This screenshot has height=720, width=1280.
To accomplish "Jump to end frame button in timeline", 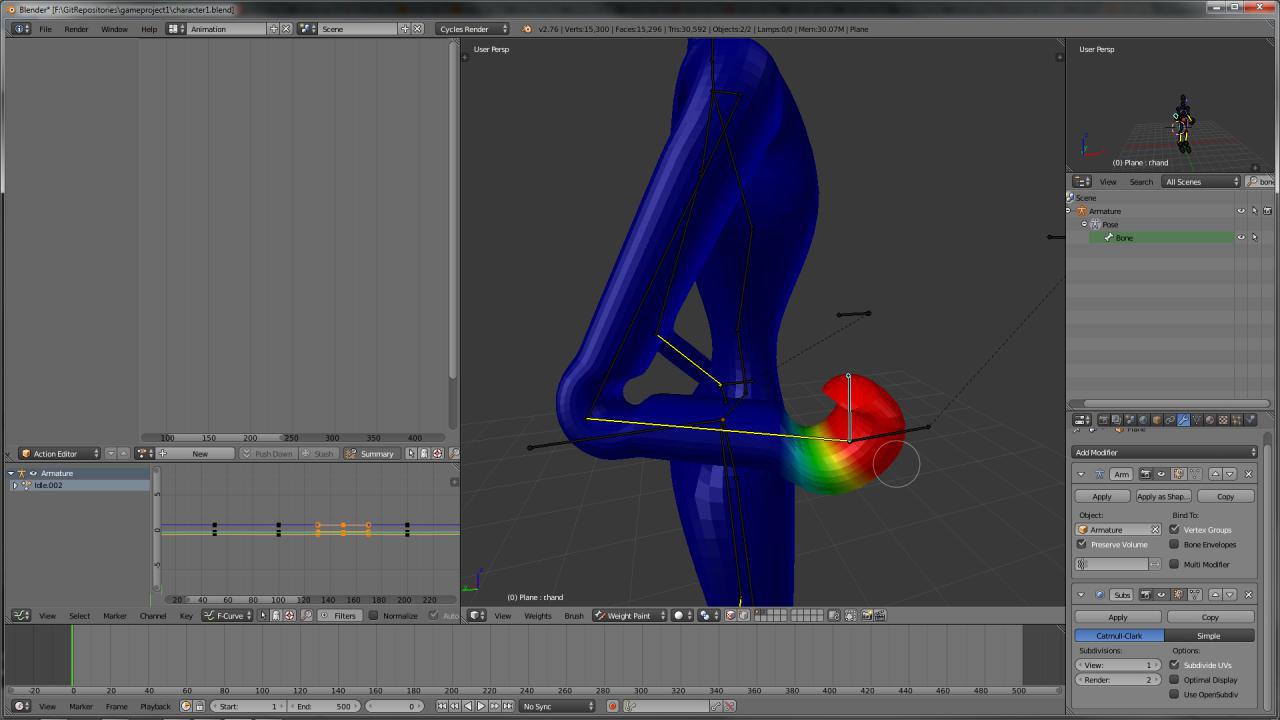I will point(507,707).
